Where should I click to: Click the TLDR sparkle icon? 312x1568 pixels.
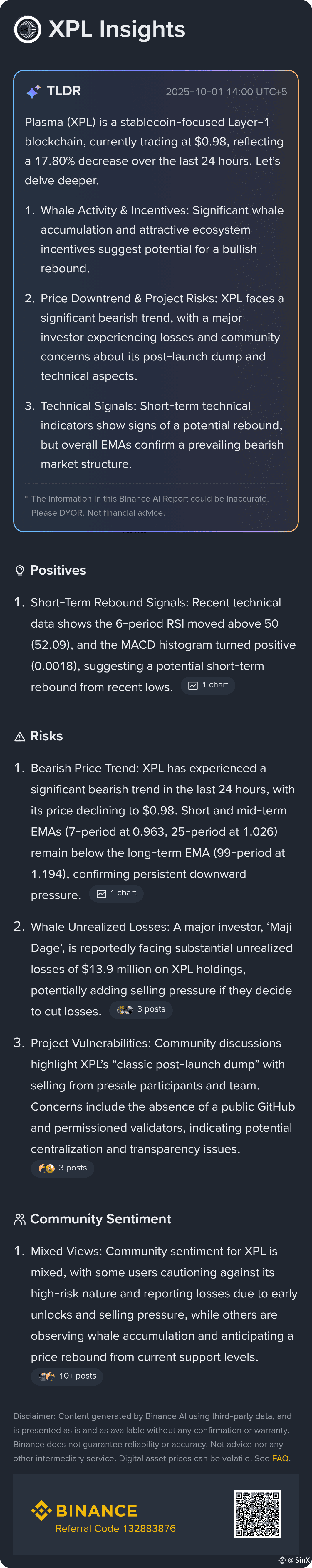tap(33, 91)
